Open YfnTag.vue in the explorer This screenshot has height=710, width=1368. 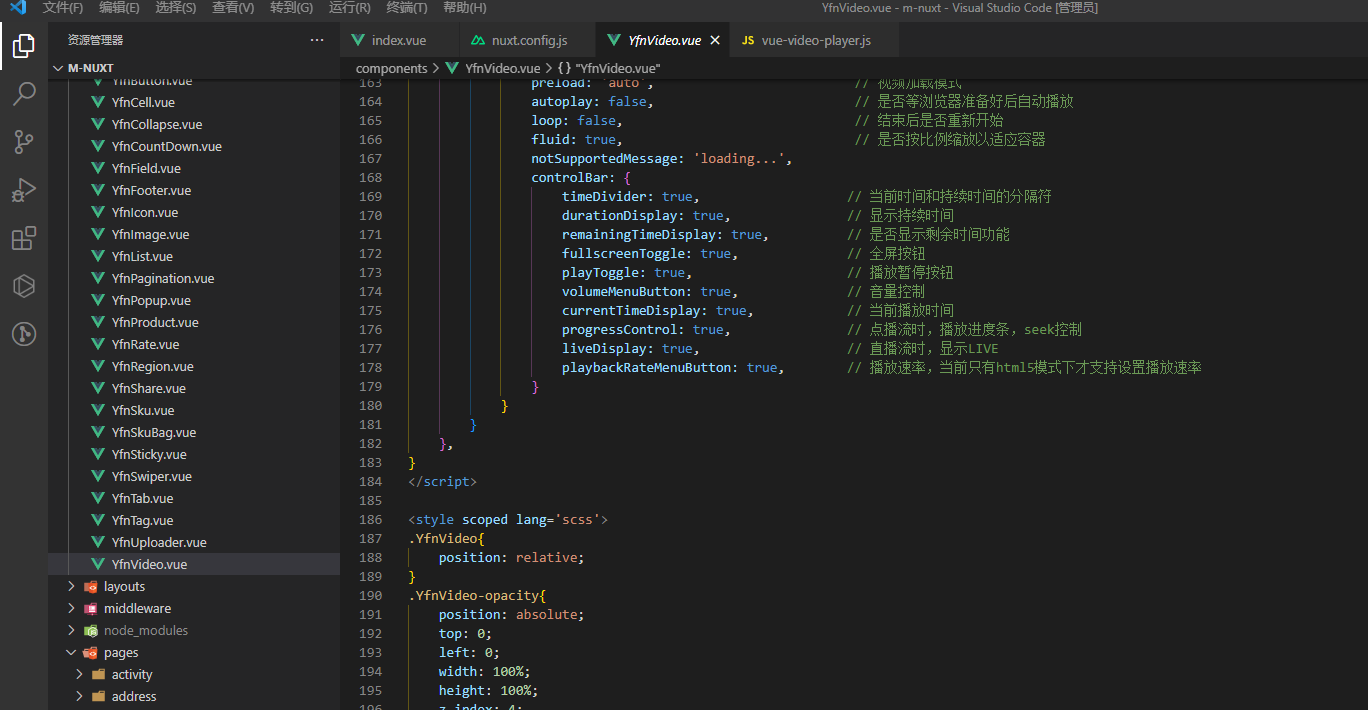tap(194, 521)
